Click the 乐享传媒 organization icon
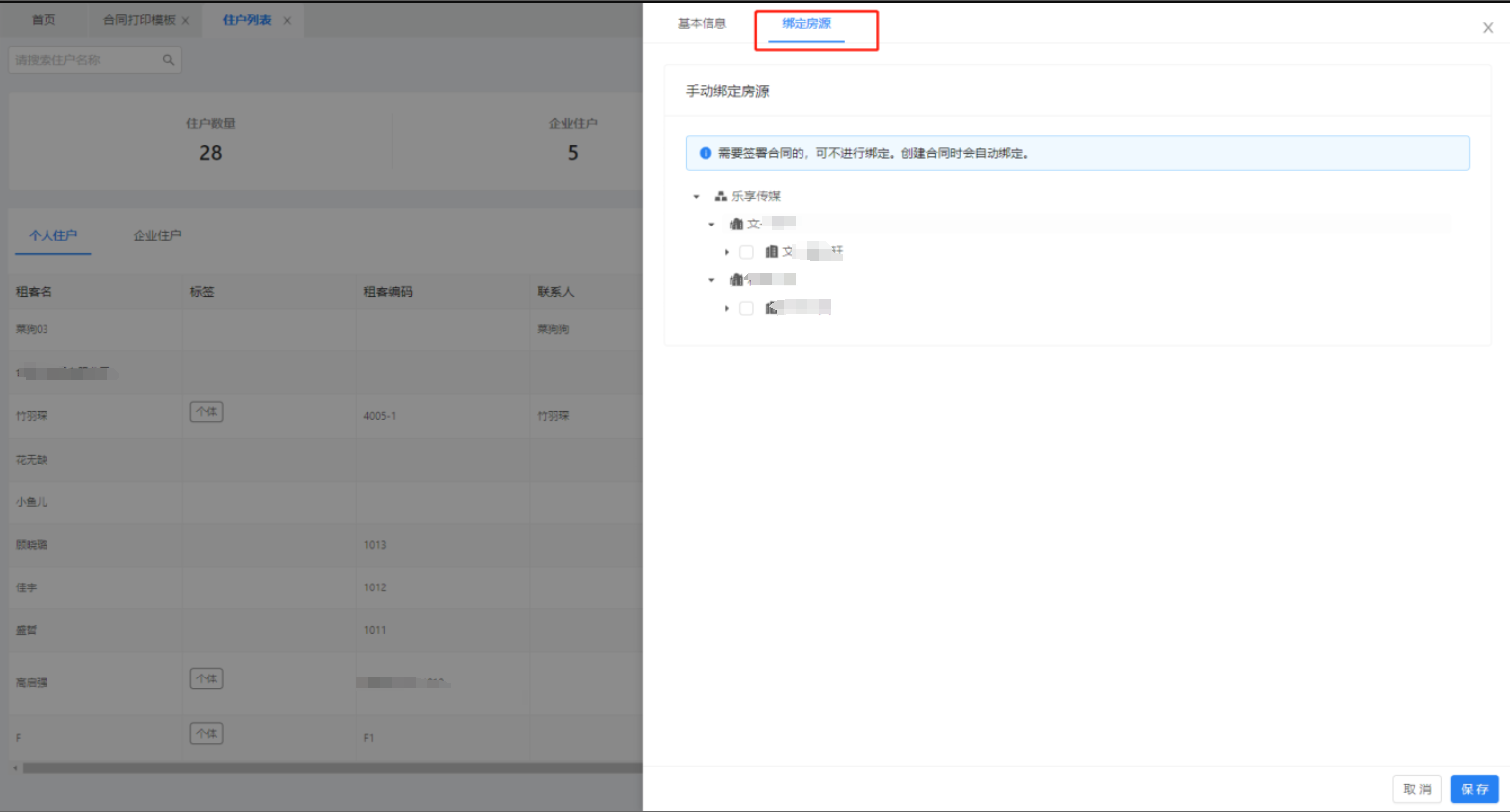The width and height of the screenshot is (1510, 812). 720,196
